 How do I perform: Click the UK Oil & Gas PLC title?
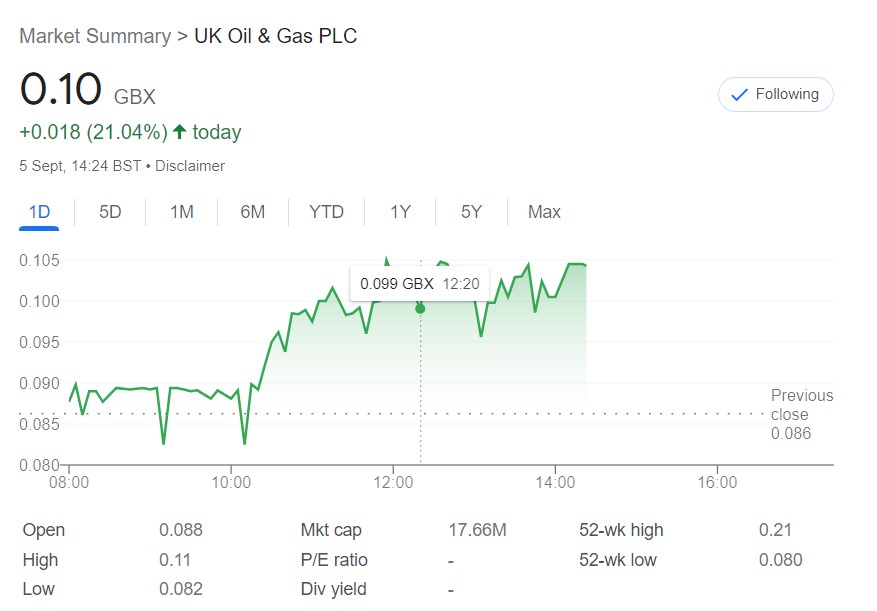[275, 37]
